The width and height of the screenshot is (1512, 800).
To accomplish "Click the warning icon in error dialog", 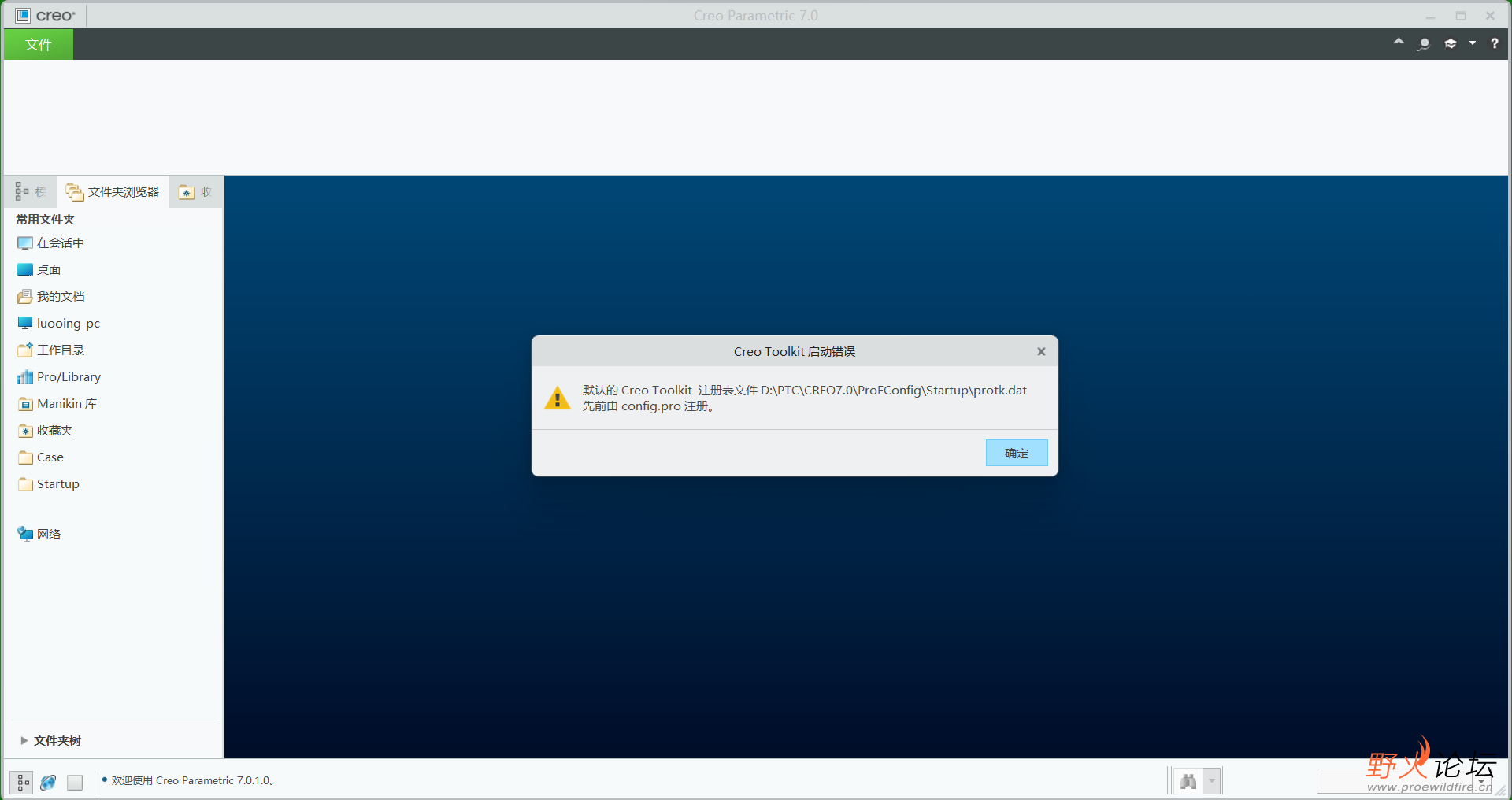I will click(558, 398).
